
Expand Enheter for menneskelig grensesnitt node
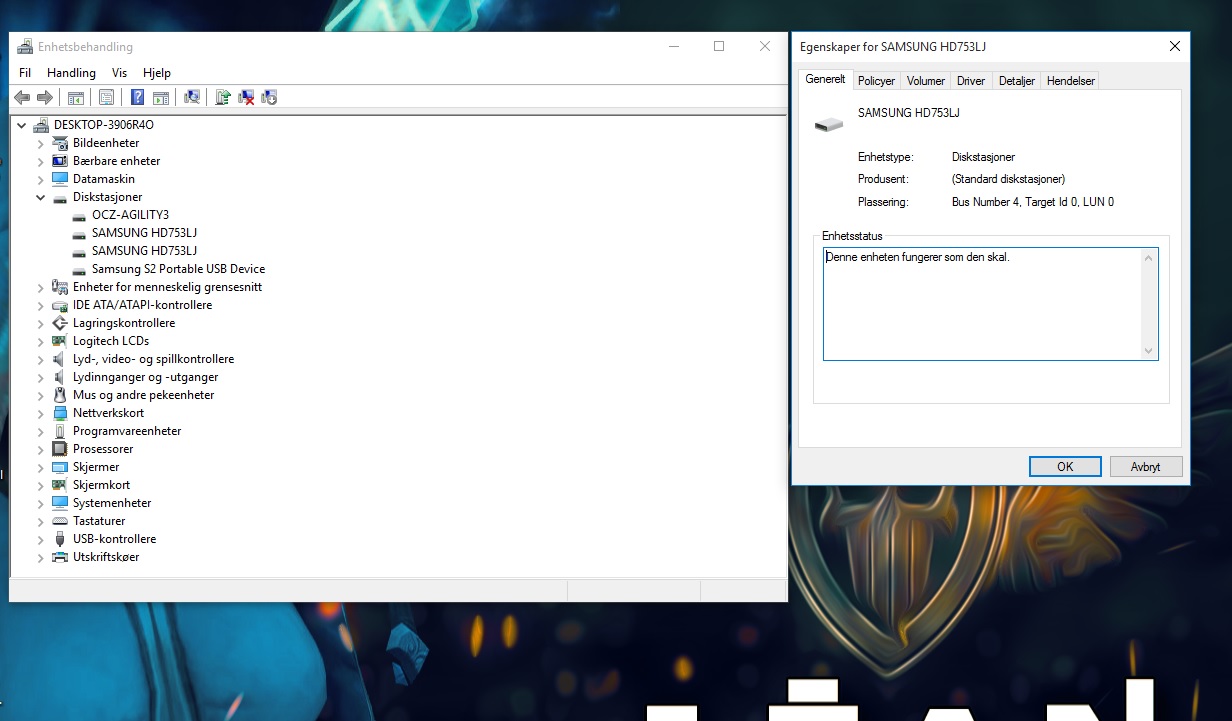pos(41,287)
